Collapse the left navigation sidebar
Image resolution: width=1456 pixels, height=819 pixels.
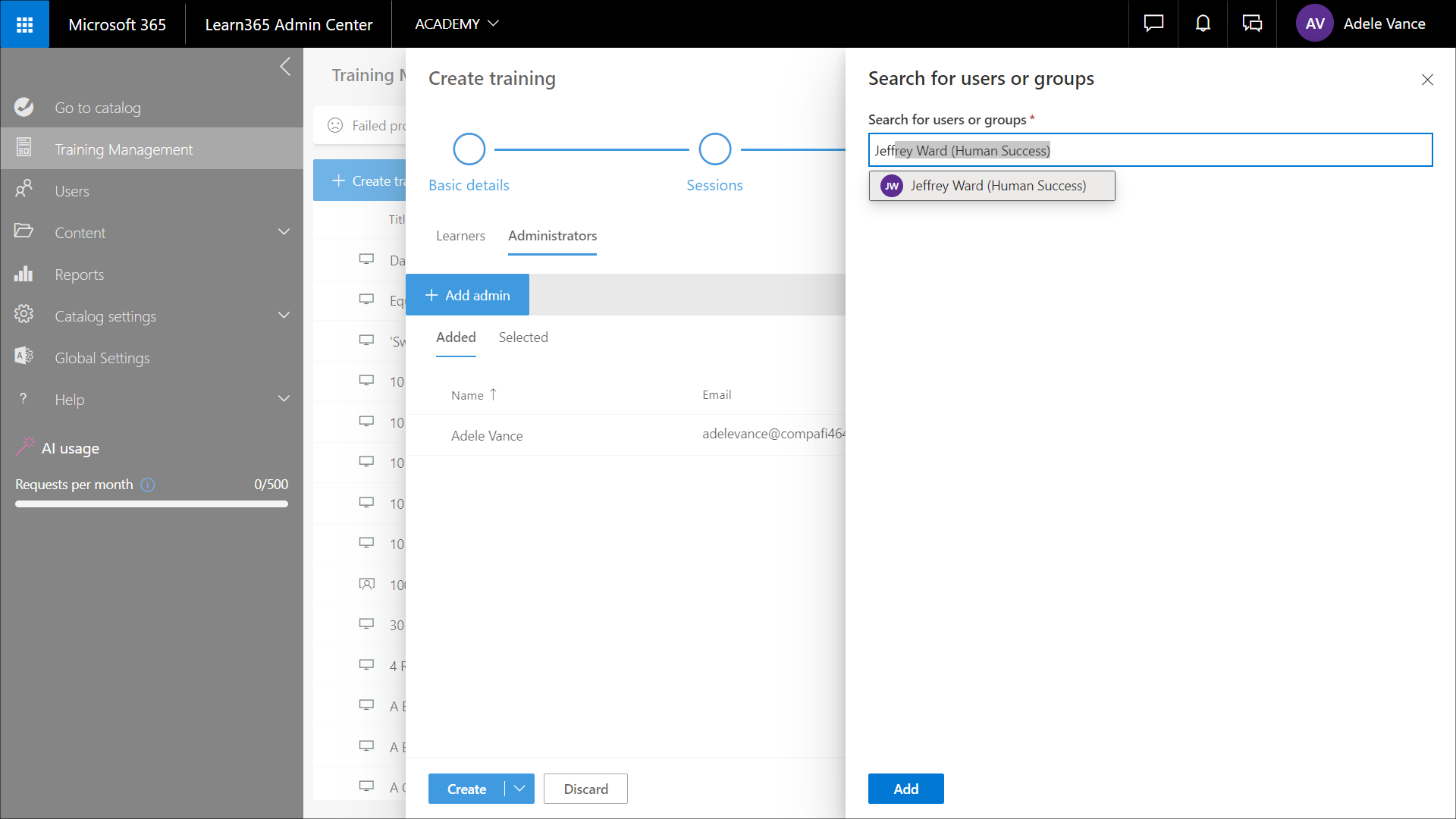click(x=285, y=67)
